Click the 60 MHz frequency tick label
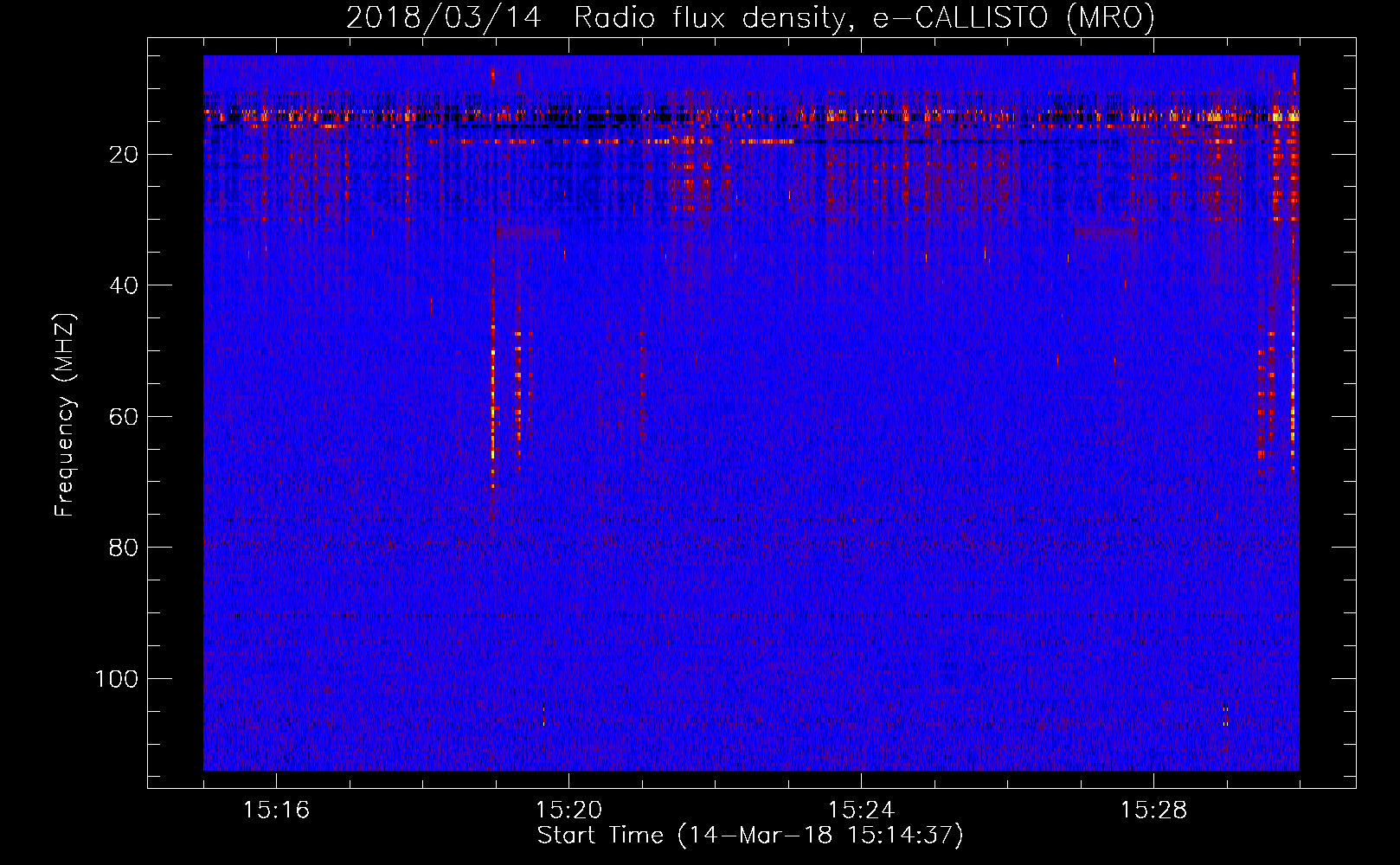This screenshot has height=865, width=1400. coord(124,417)
